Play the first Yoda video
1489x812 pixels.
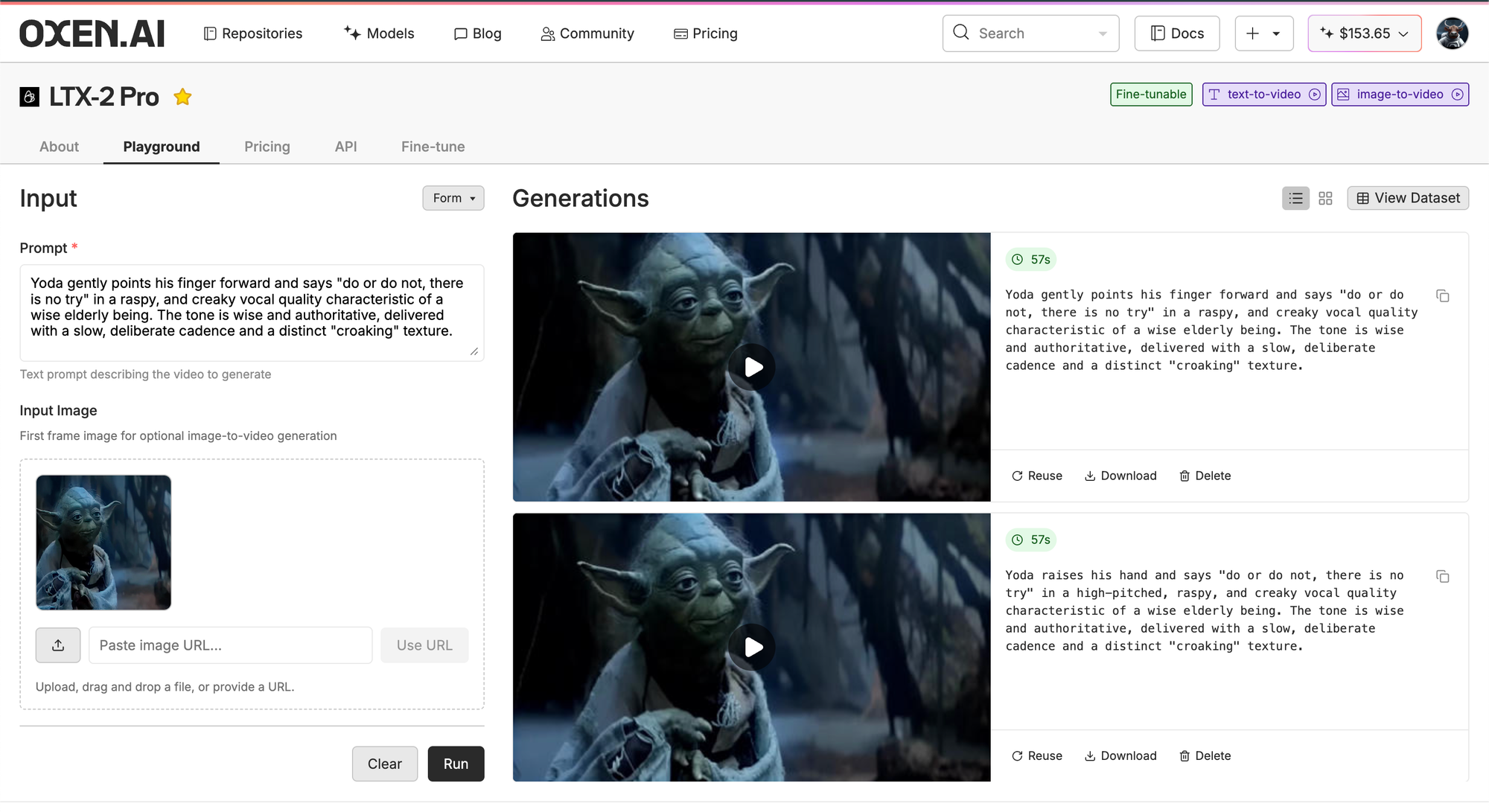752,367
